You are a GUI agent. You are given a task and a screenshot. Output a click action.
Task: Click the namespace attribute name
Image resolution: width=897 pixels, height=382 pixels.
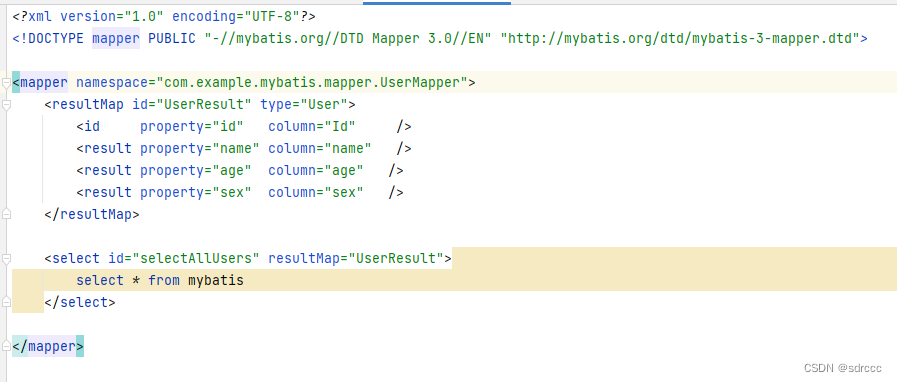click(112, 83)
